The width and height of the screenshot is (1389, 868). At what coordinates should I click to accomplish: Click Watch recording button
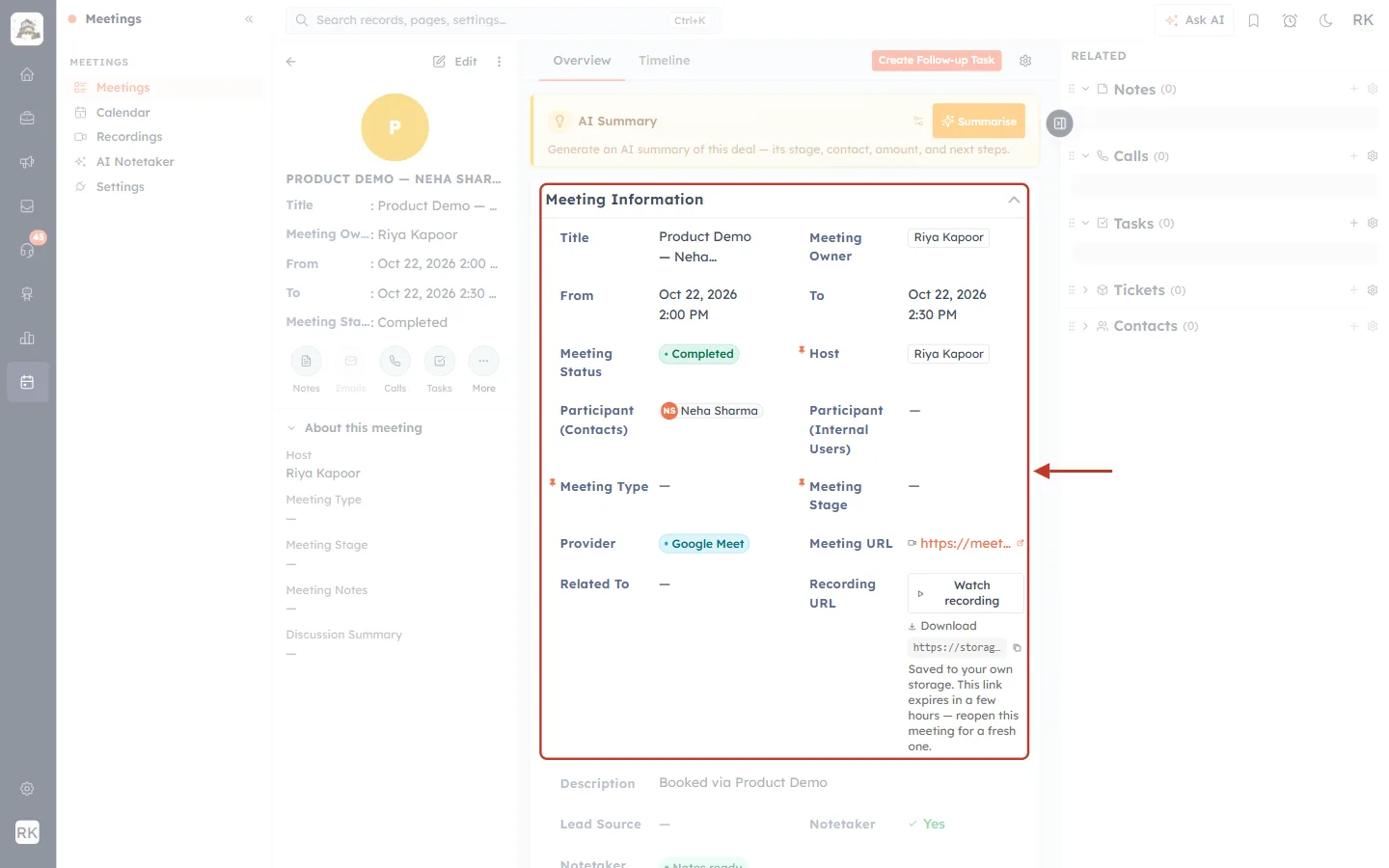[966, 593]
